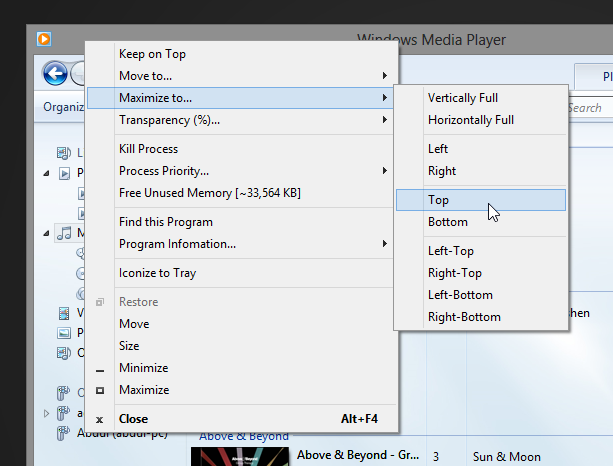The width and height of the screenshot is (613, 466).
Task: Select the Above & Beyond - Gr... album text
Action: 358,455
